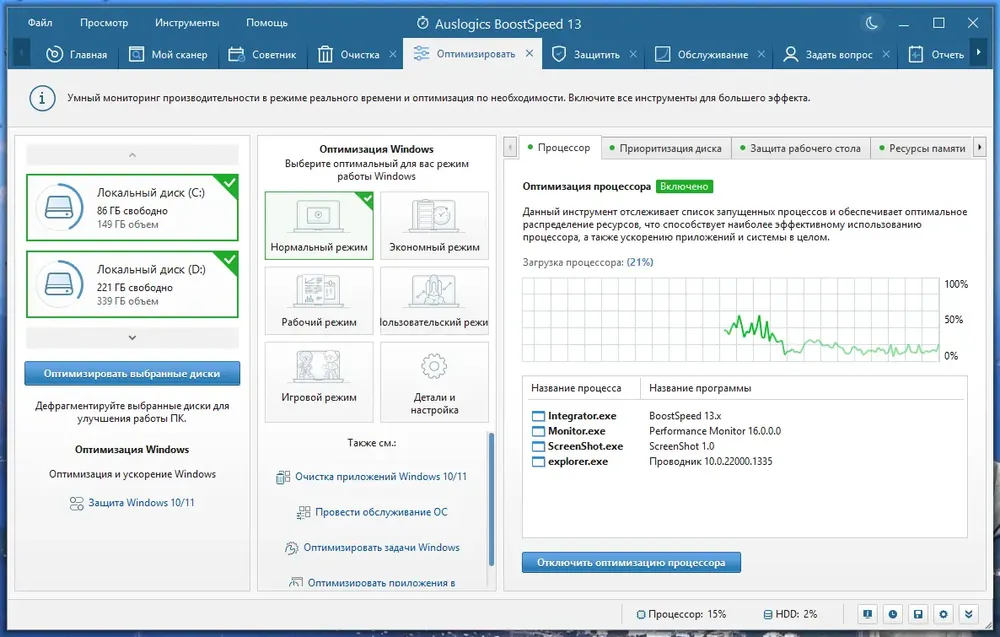Open Очистка приложений Windows 10/11 link
1000x637 pixels.
pos(371,477)
